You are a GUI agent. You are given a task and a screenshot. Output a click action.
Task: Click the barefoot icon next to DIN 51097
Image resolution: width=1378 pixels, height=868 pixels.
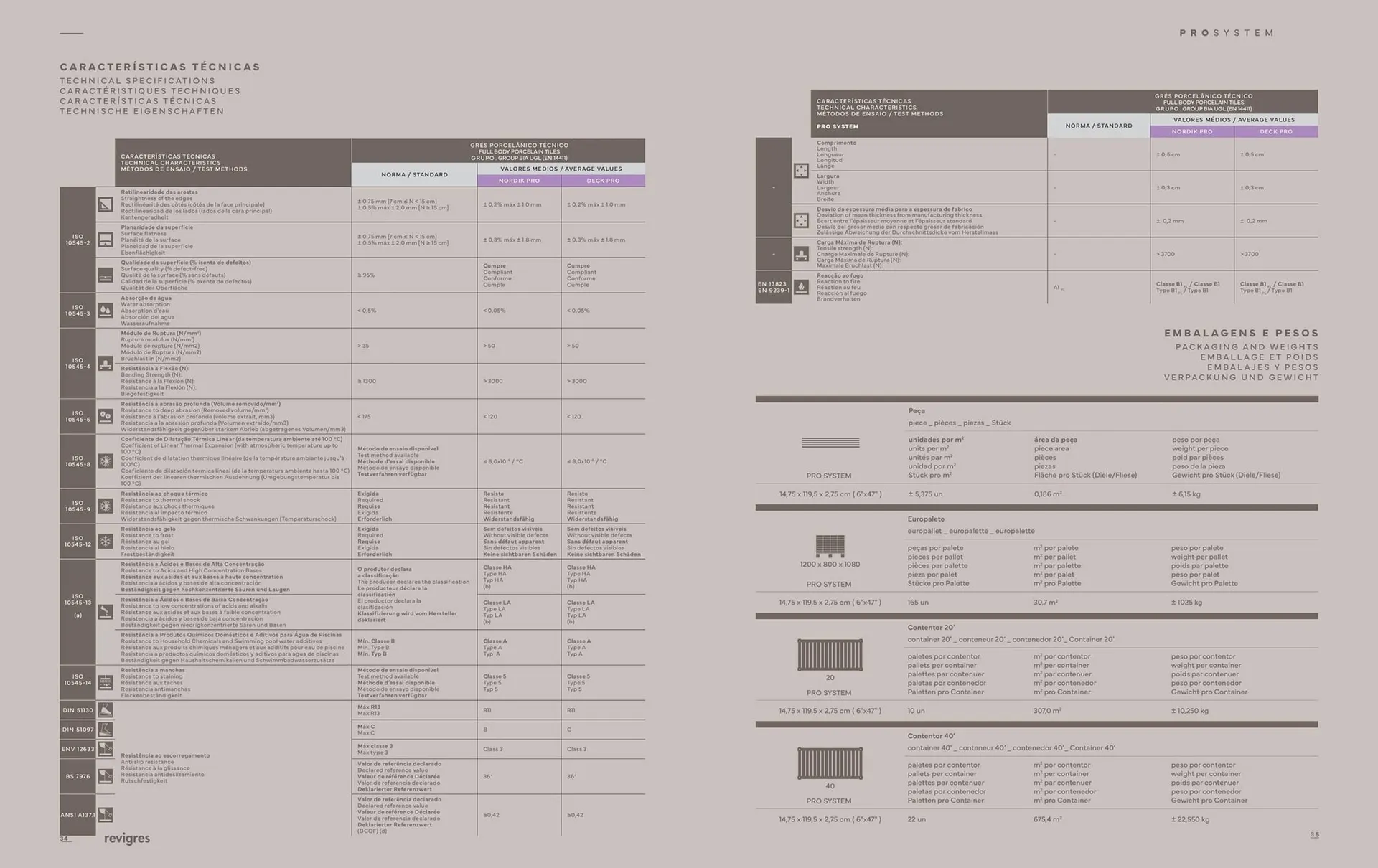[106, 730]
